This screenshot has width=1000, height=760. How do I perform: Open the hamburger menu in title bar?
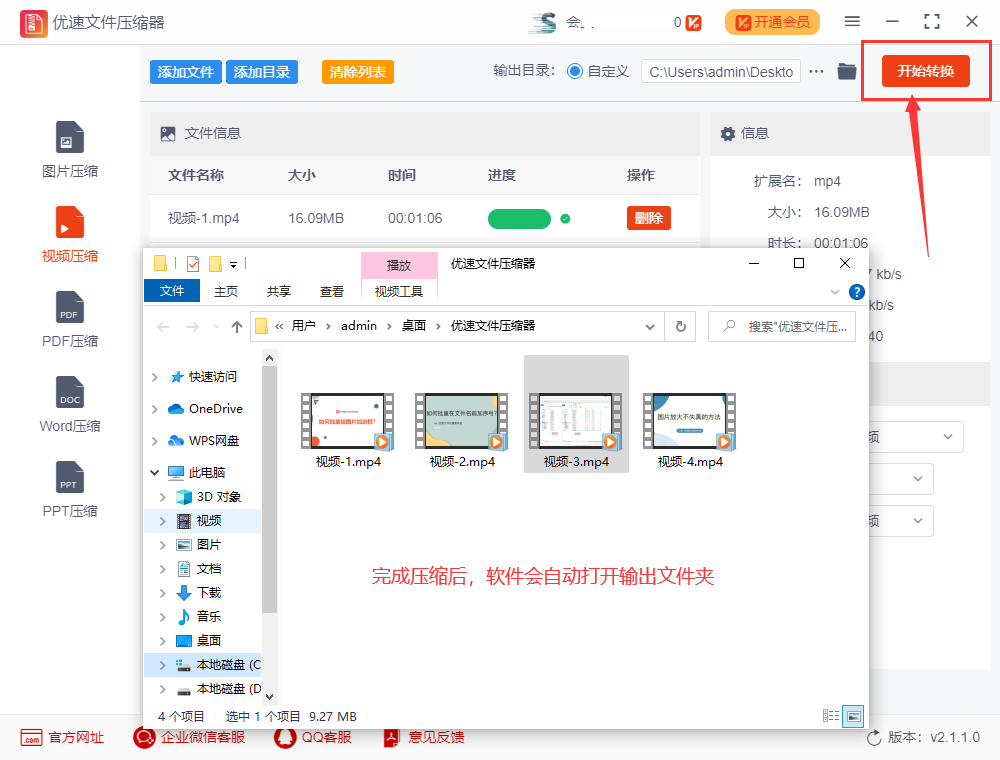click(x=852, y=22)
